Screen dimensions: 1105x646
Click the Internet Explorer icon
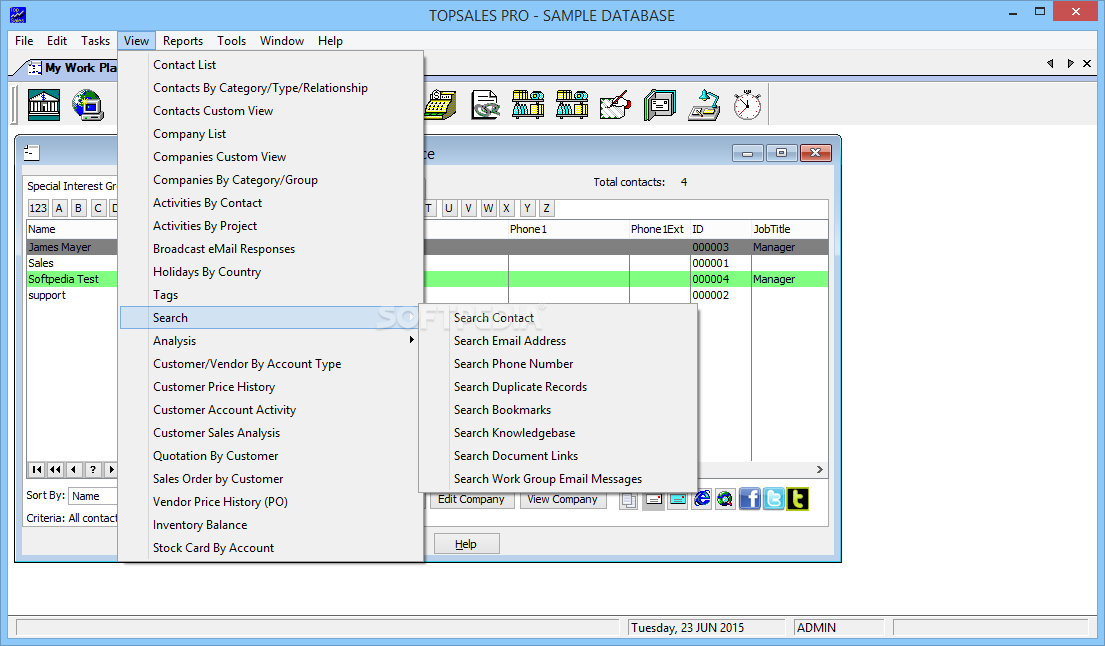[x=702, y=499]
